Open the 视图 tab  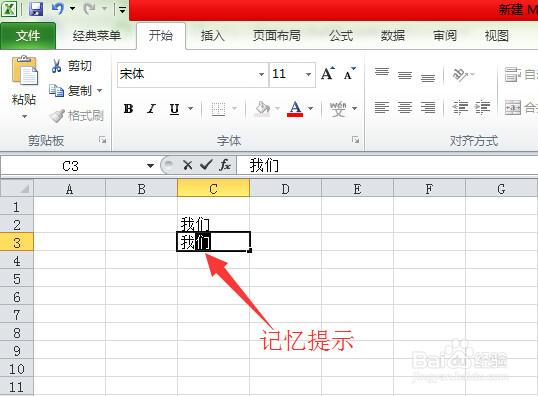tap(496, 36)
